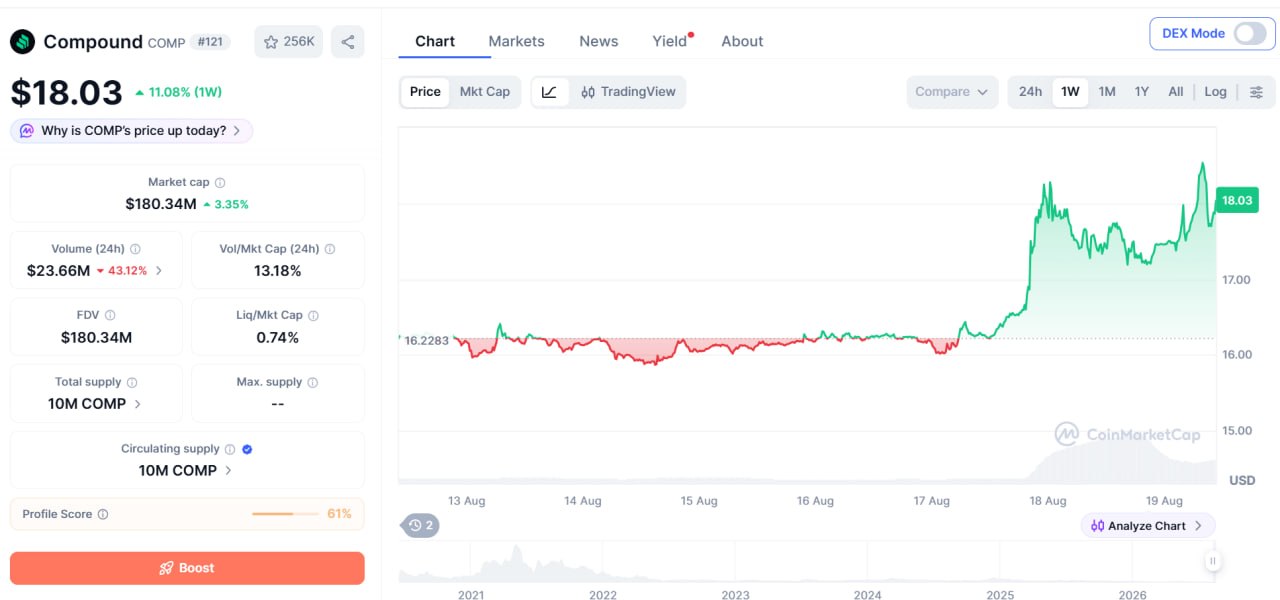Click the orange Boost button
Screen dimensions: 1280x600
187,568
